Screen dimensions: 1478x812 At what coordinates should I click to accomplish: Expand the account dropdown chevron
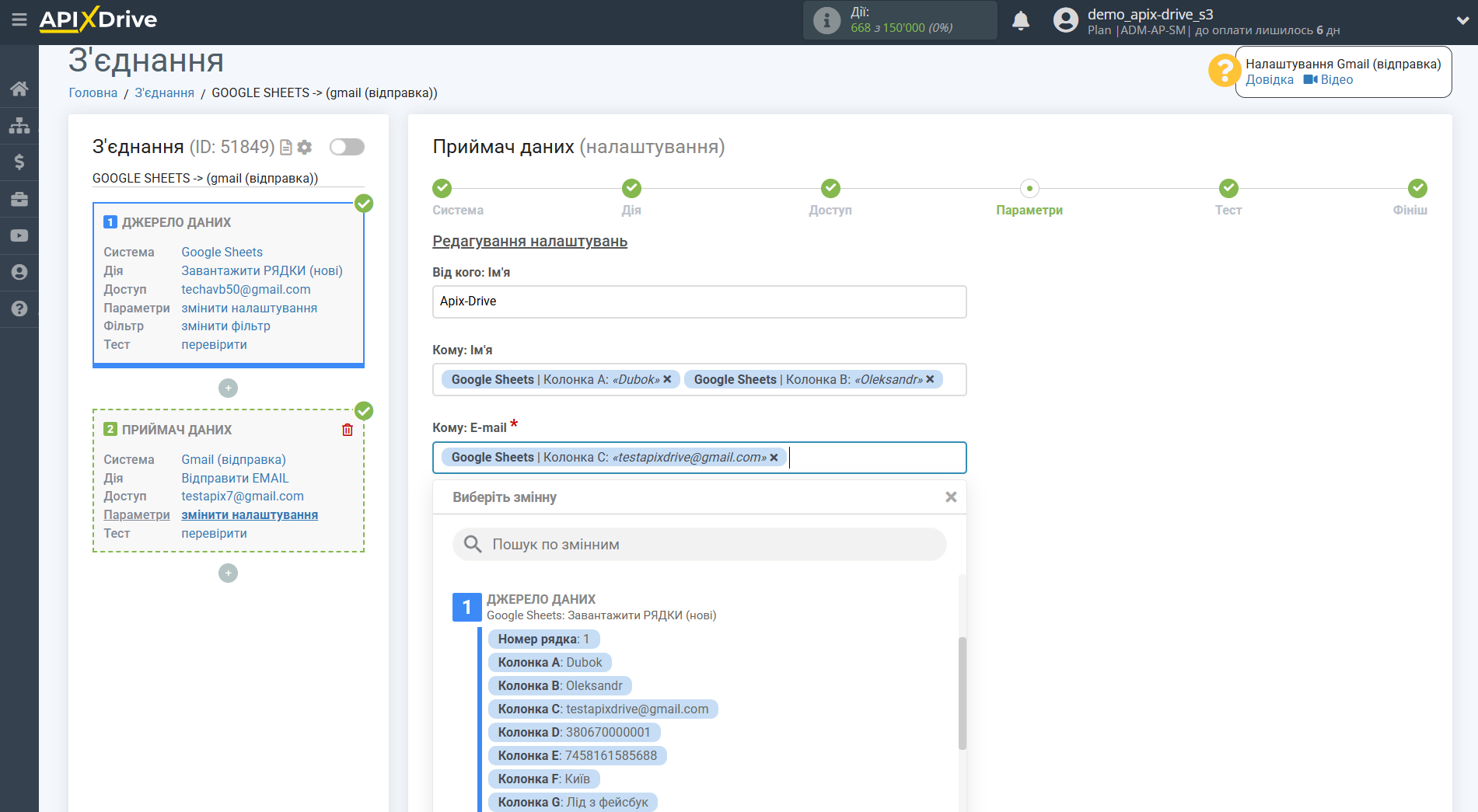[1462, 21]
